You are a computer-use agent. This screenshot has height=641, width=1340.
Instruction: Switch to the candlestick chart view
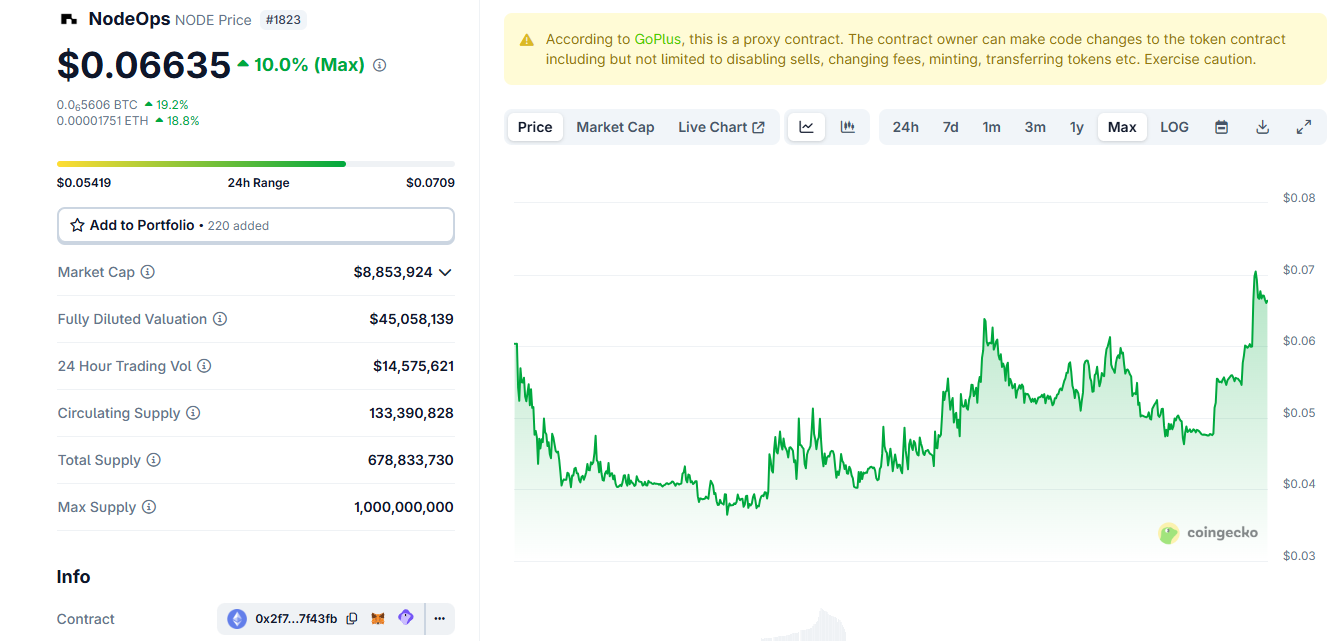[x=848, y=127]
